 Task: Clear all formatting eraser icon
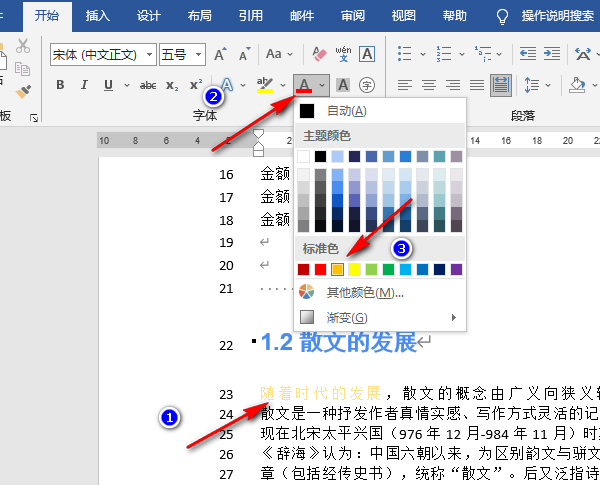click(319, 54)
